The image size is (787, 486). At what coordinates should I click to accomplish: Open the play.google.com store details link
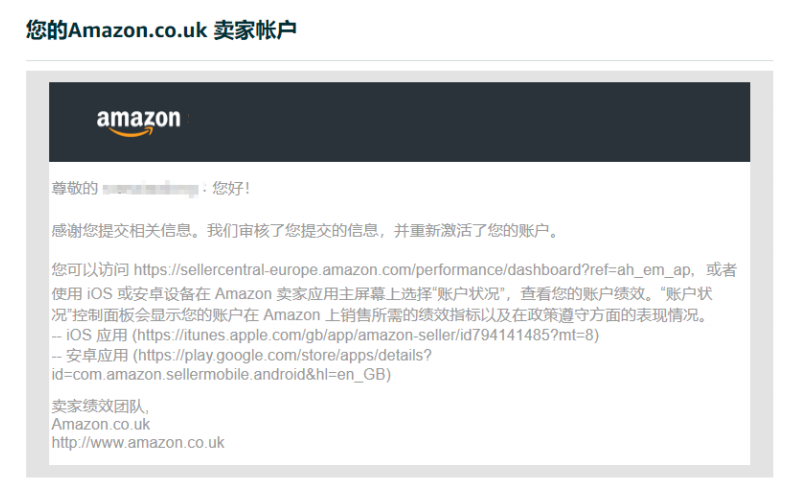coord(285,355)
